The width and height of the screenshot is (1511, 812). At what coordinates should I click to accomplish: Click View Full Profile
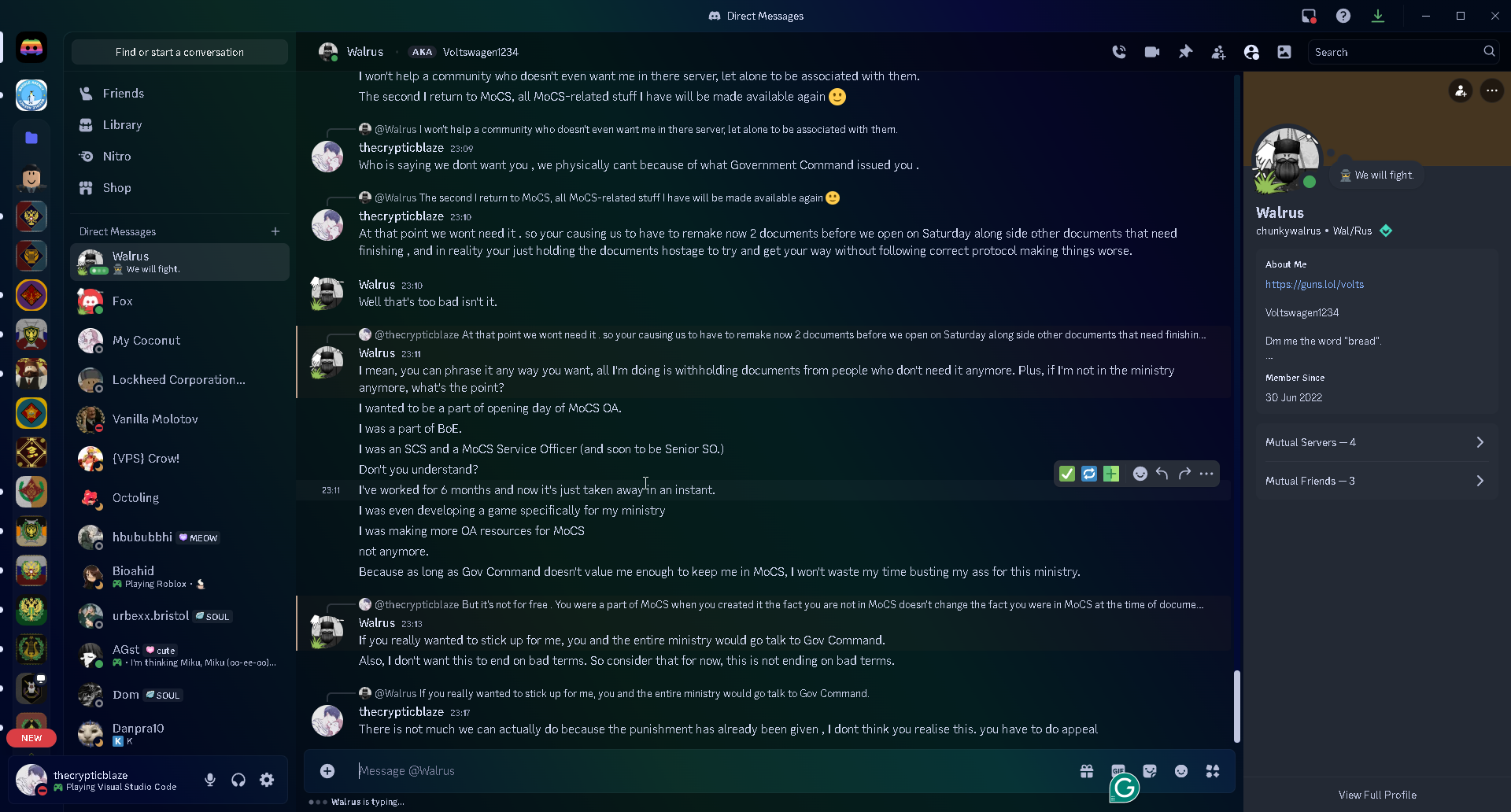[1377, 795]
